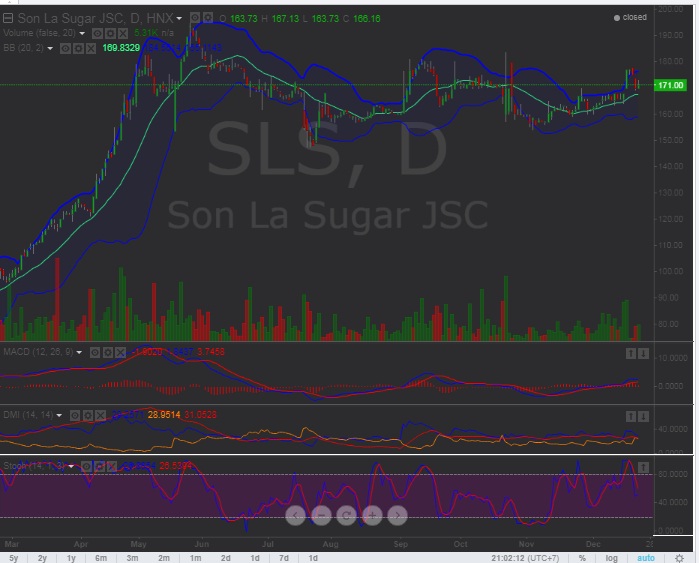This screenshot has height=563, width=699.
Task: Toggle the log scale button
Action: click(x=612, y=558)
